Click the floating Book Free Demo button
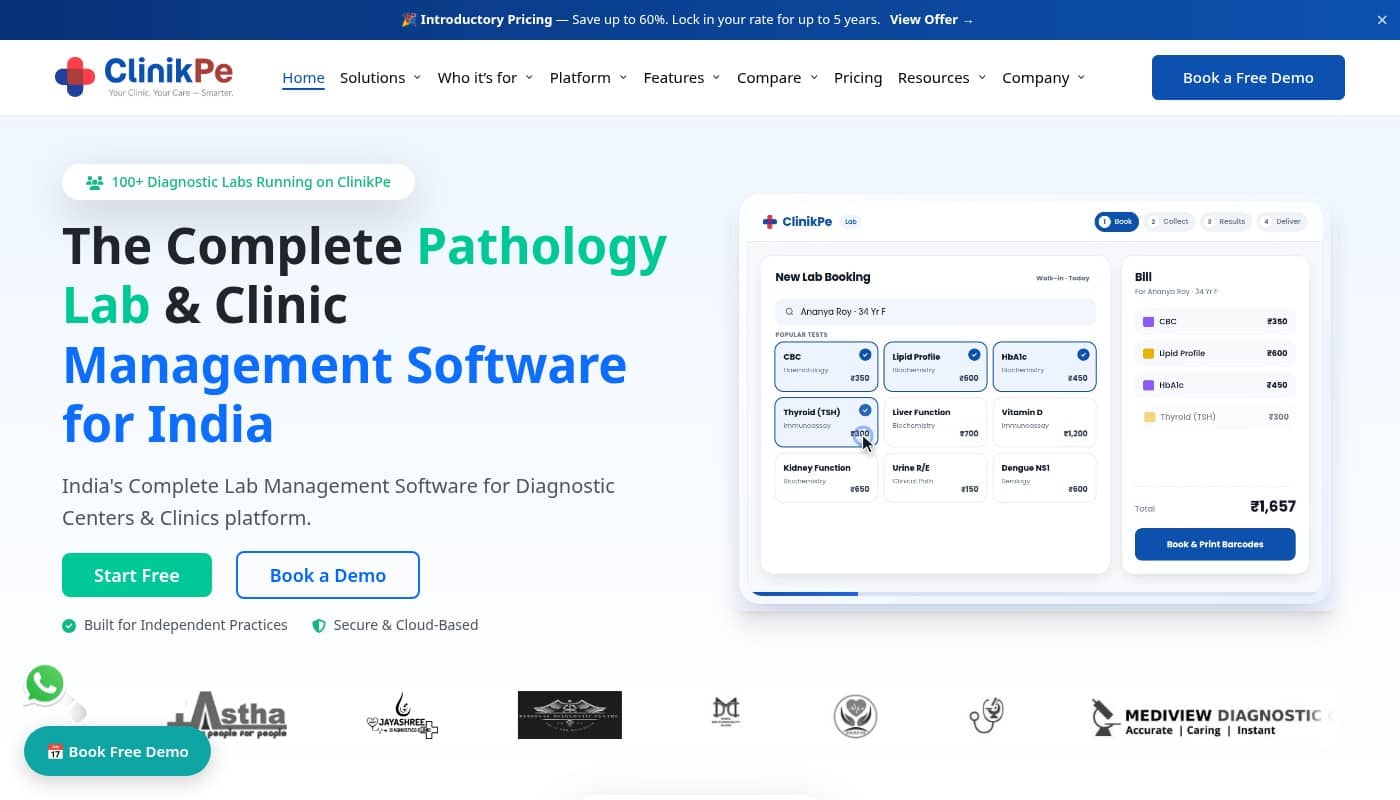This screenshot has width=1400, height=800. point(117,751)
